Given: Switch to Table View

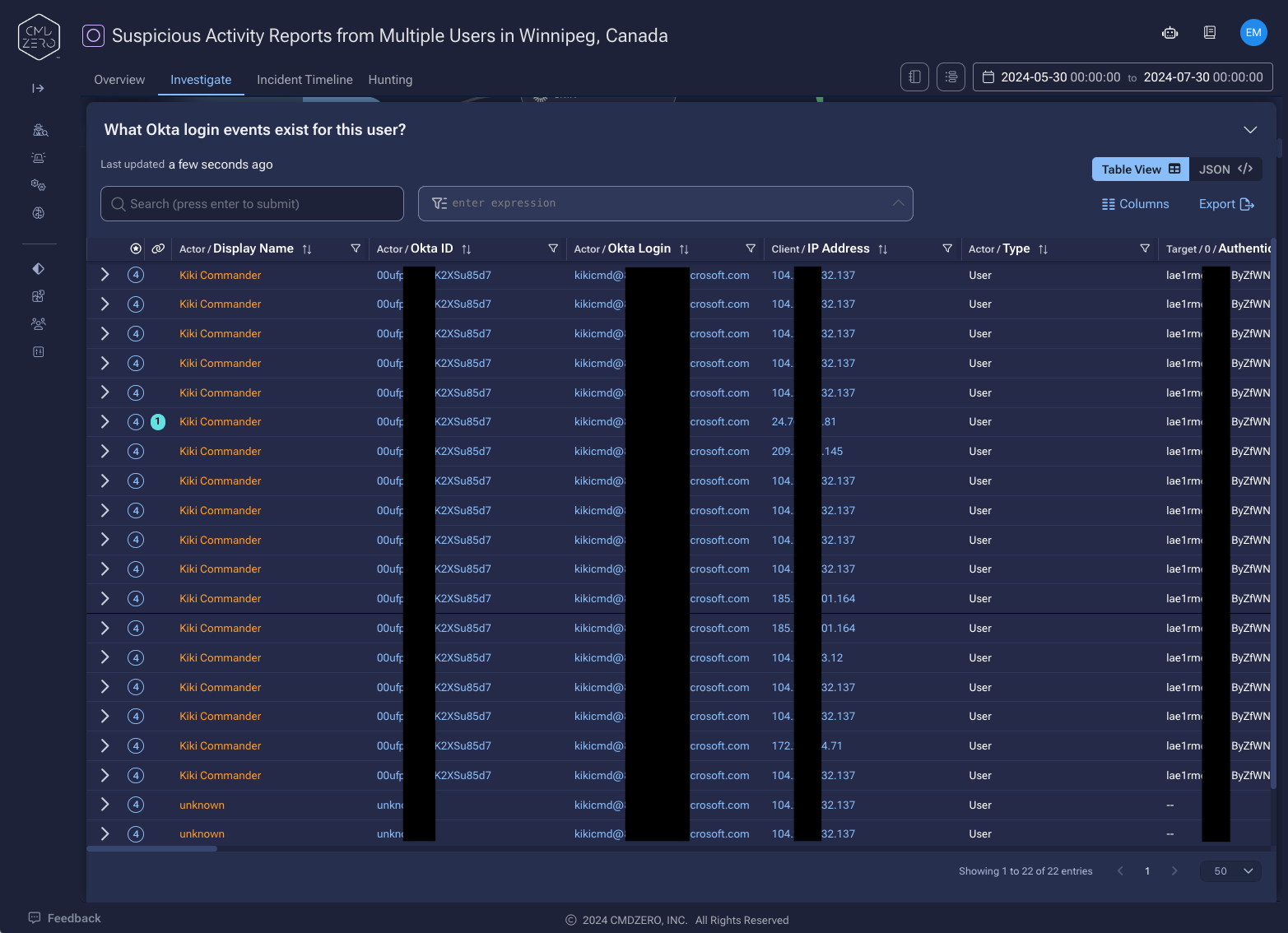Looking at the screenshot, I should click(x=1140, y=169).
